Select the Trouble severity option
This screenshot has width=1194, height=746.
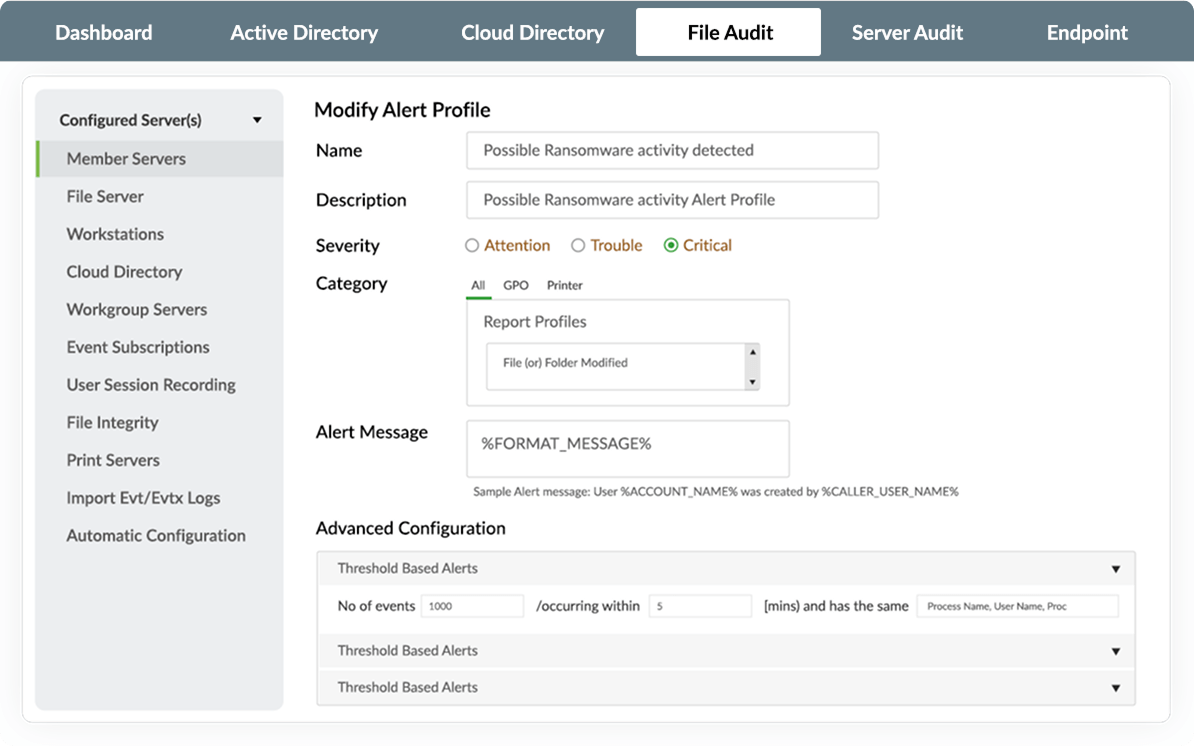578,245
